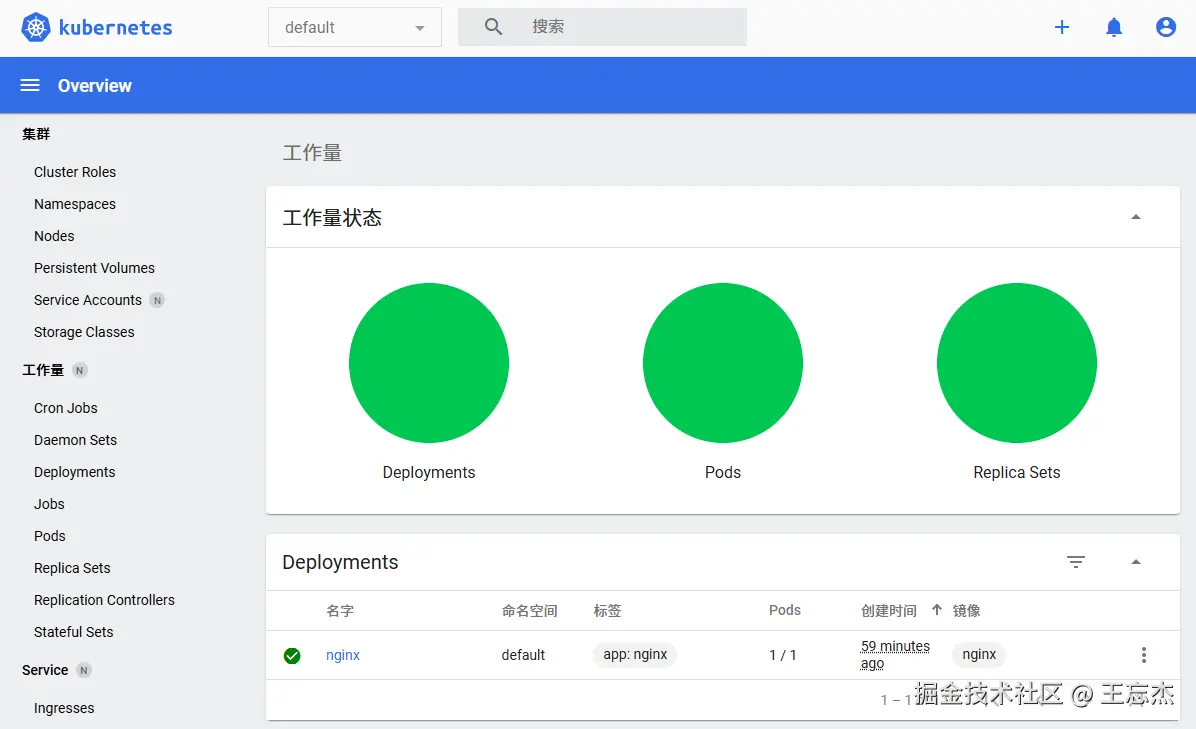The width and height of the screenshot is (1196, 729).
Task: Open Jobs in the sidebar
Action: coord(49,504)
